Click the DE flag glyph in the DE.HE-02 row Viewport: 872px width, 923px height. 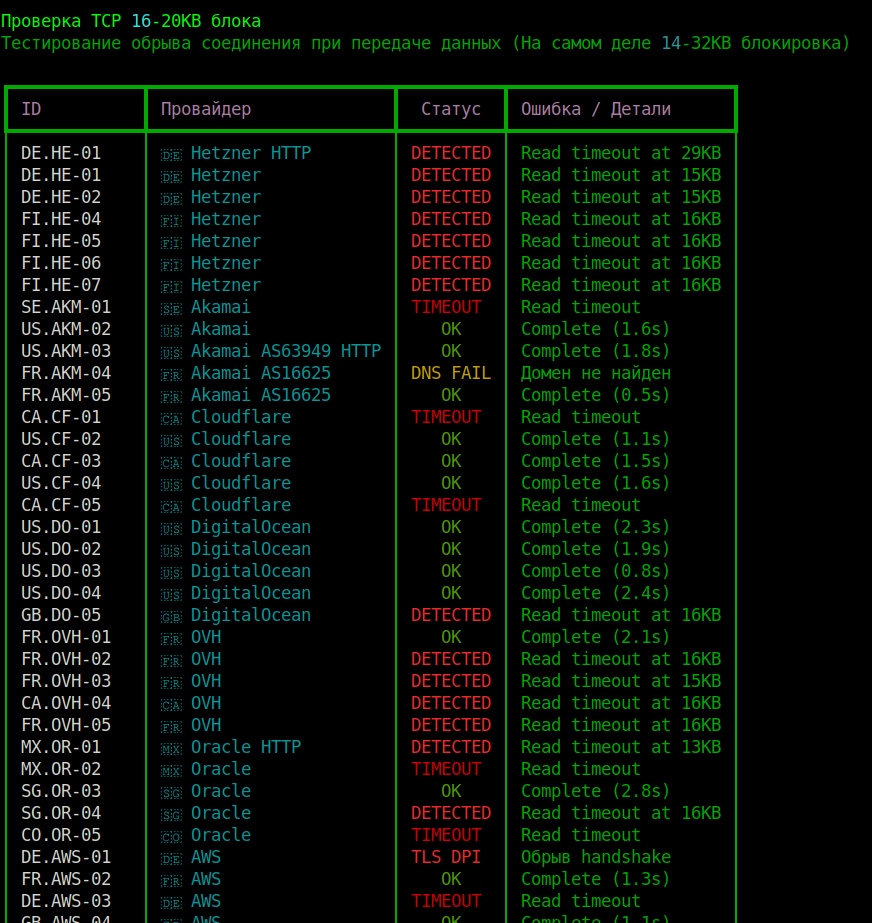point(171,199)
